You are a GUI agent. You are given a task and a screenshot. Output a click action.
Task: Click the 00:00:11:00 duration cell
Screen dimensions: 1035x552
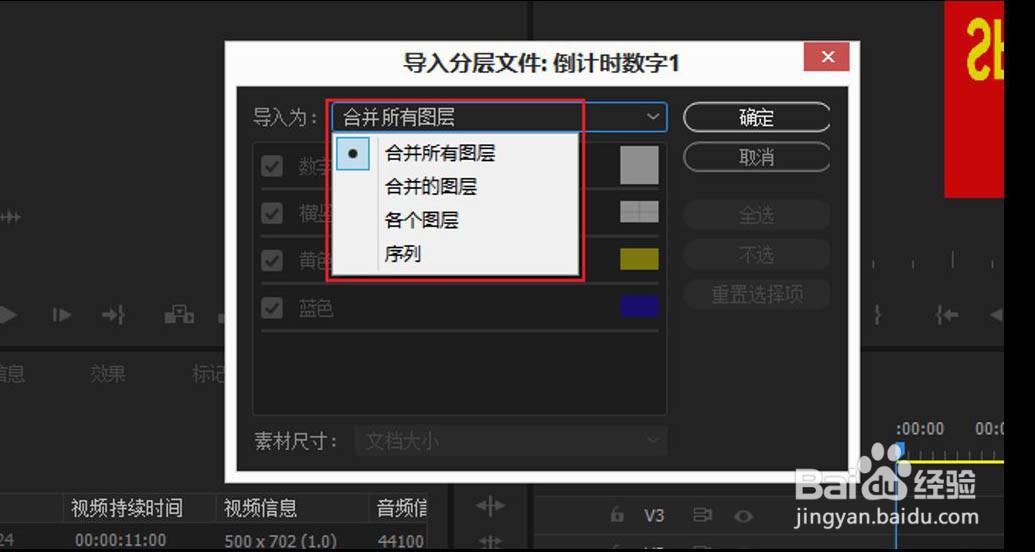click(x=120, y=541)
